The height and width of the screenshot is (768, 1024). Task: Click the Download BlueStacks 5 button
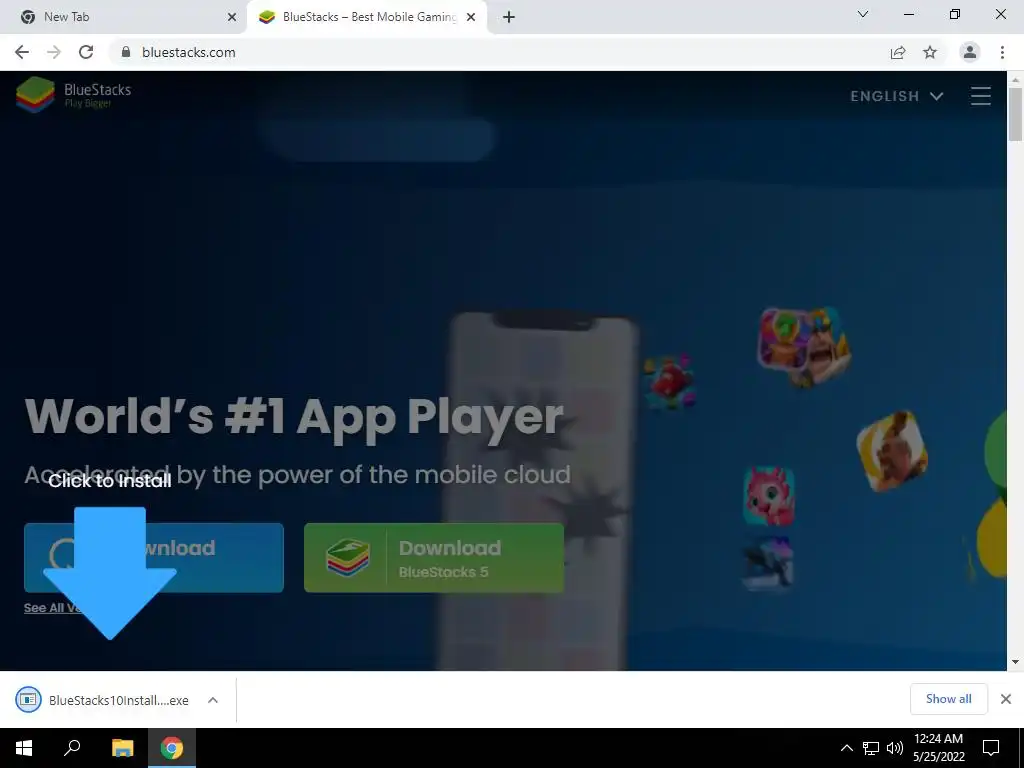coord(434,558)
